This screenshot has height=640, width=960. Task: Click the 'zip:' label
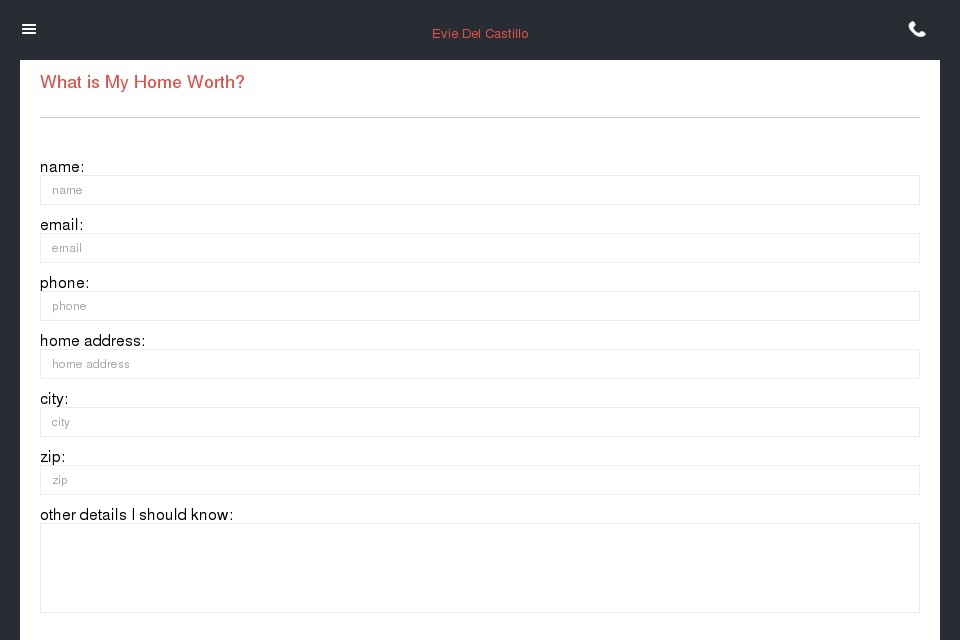tap(52, 457)
